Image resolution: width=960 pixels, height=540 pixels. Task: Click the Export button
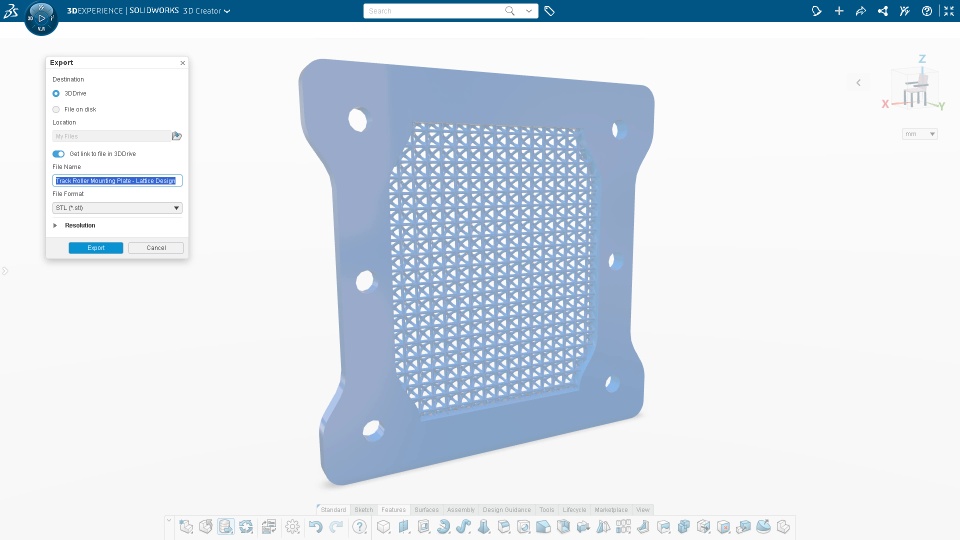click(x=96, y=248)
